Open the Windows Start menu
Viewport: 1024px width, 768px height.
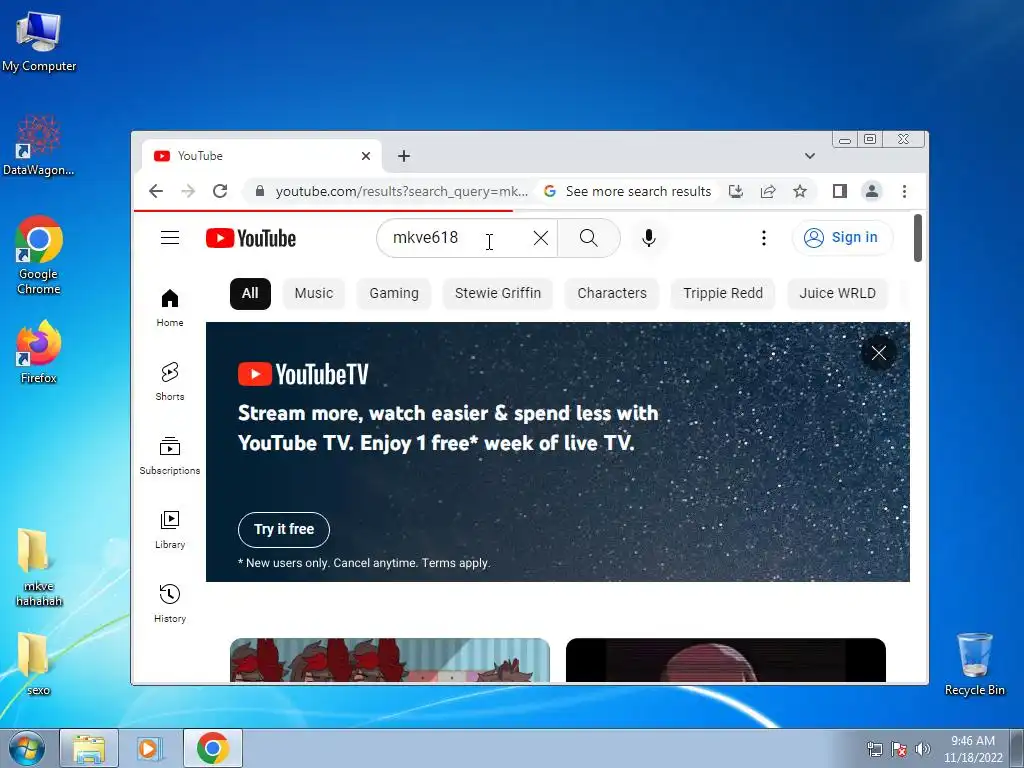click(x=27, y=748)
